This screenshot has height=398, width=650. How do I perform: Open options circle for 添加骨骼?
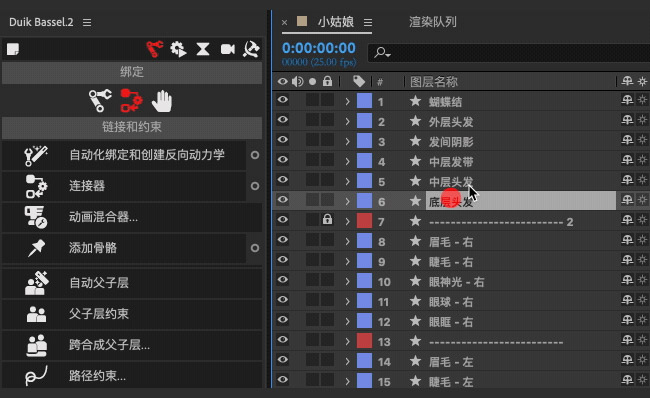[x=255, y=248]
